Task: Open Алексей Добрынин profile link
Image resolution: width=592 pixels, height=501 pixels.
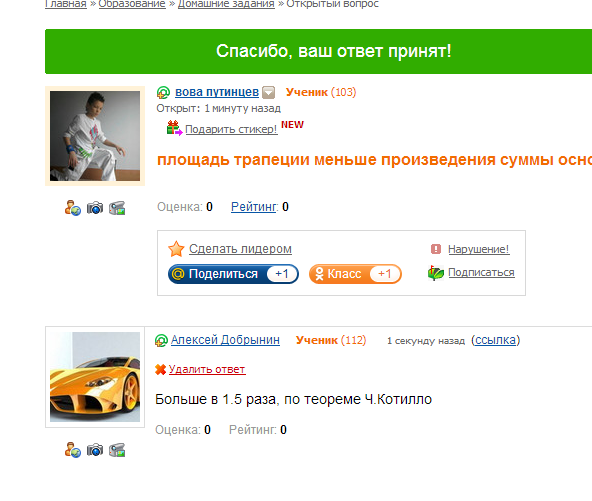Action: pos(225,340)
